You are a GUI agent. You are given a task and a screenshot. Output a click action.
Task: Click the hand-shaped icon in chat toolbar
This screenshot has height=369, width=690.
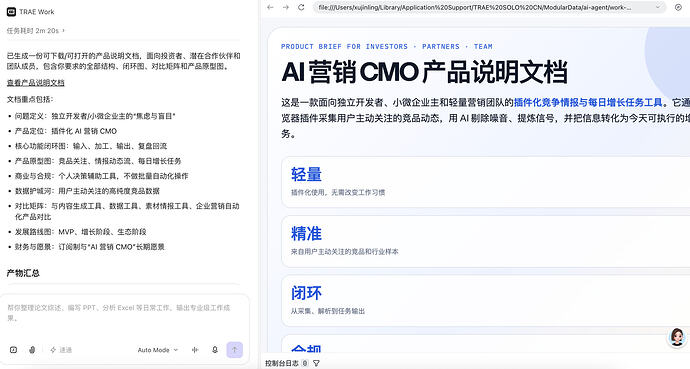point(32,350)
